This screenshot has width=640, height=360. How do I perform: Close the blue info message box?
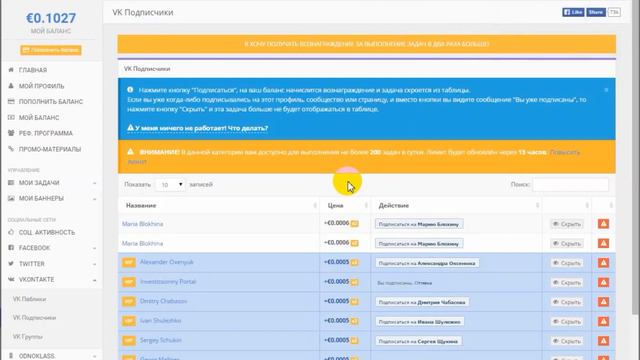pos(606,90)
